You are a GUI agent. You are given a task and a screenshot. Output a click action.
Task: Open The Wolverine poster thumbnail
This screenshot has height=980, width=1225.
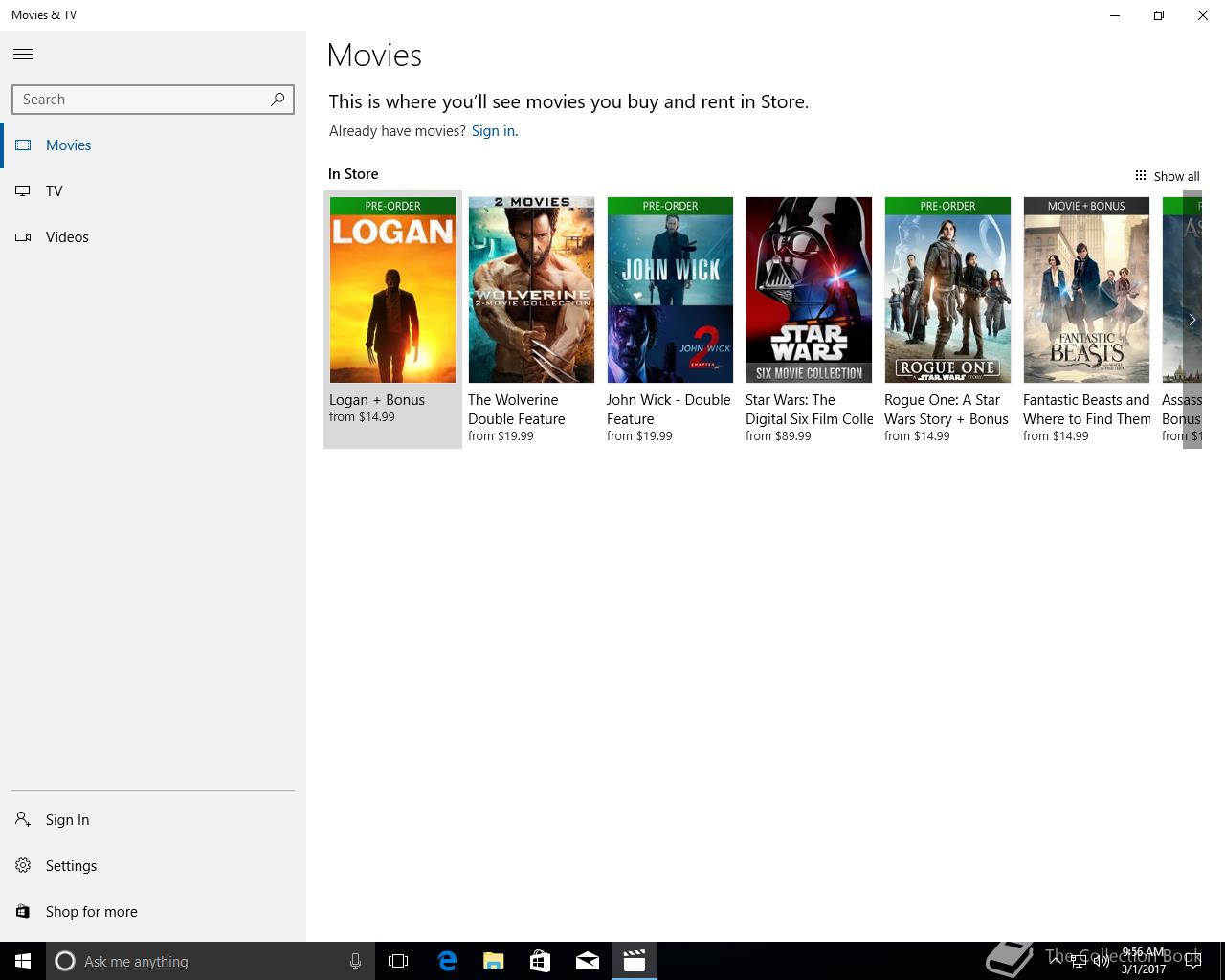pyautogui.click(x=531, y=290)
